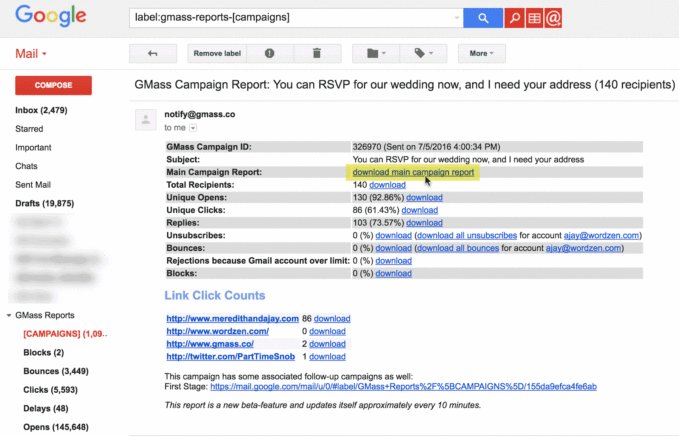The height and width of the screenshot is (436, 679).
Task: Download the Replies list
Action: [424, 223]
